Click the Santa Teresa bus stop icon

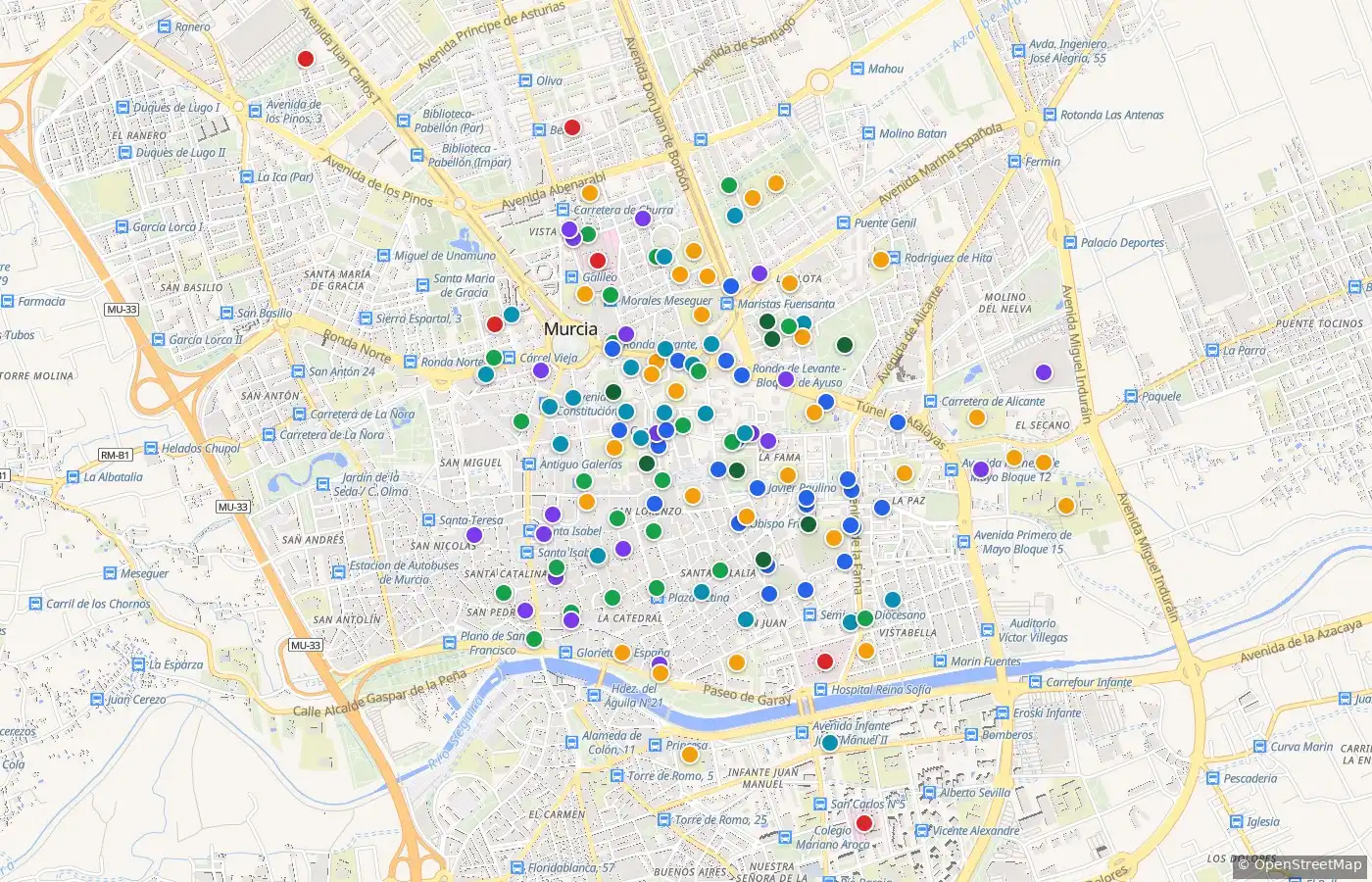(x=428, y=520)
